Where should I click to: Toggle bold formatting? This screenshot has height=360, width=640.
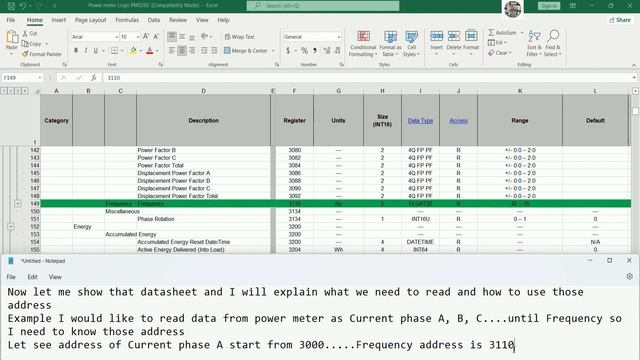click(x=76, y=51)
